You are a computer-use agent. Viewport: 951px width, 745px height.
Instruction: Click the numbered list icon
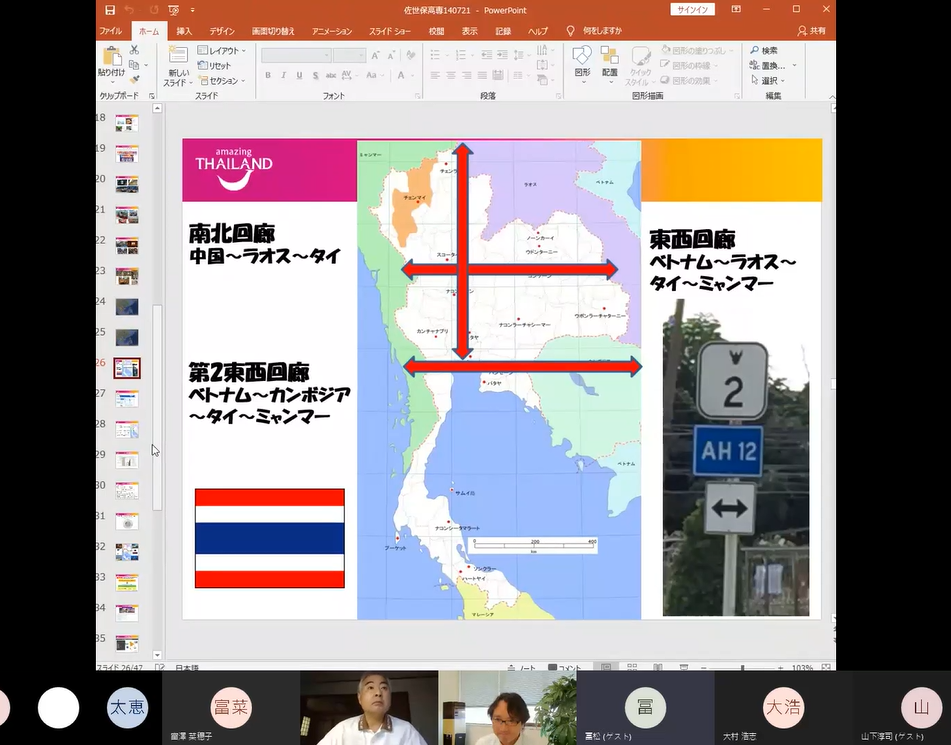[463, 55]
